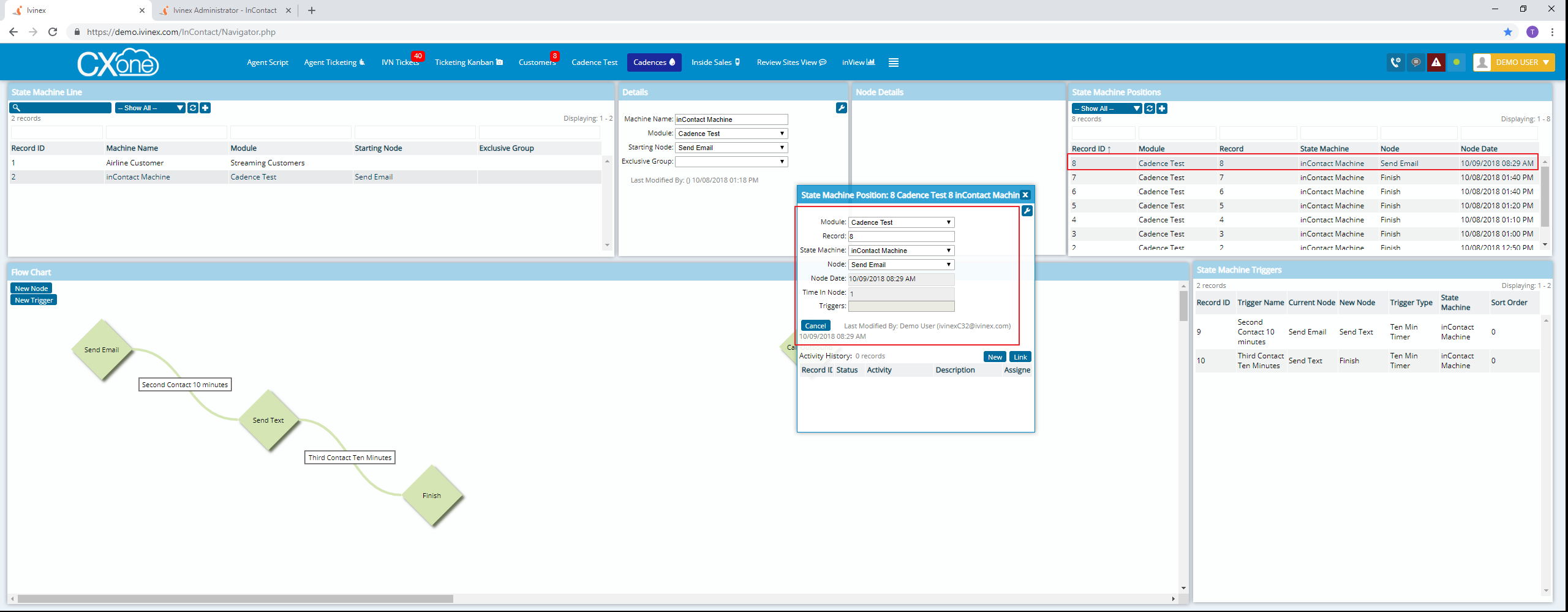Open the Cadences menu item

point(654,62)
